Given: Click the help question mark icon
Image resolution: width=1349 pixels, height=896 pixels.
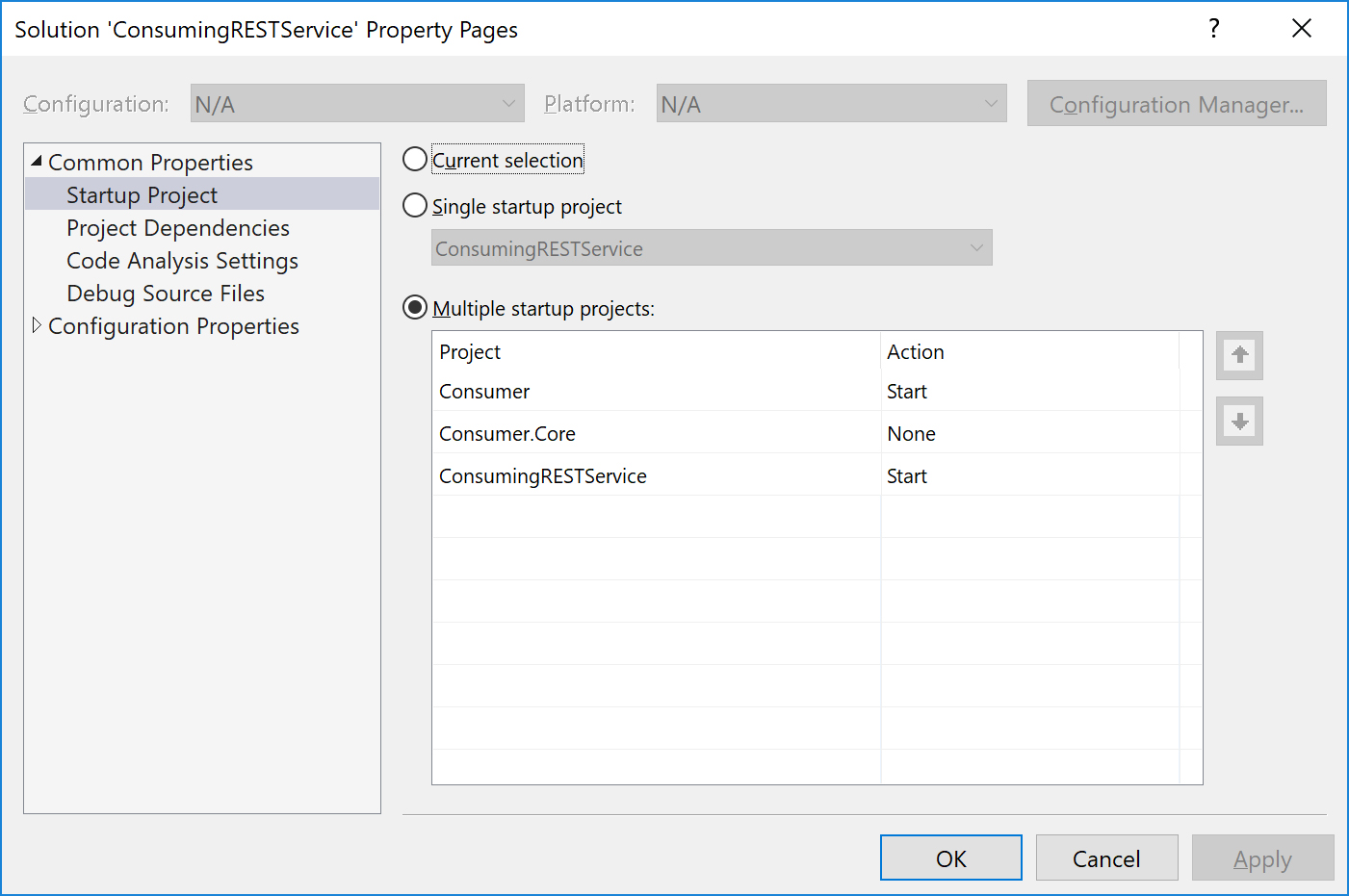Looking at the screenshot, I should coord(1214,29).
